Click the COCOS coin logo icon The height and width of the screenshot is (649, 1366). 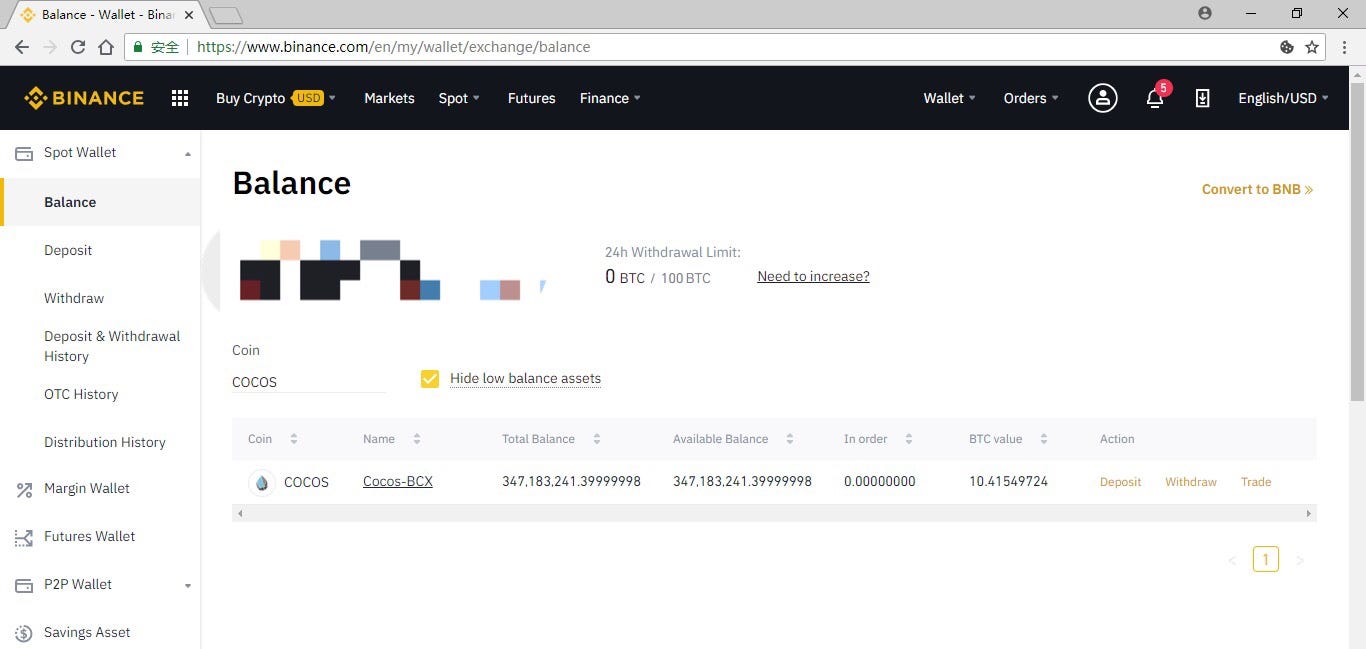coord(261,482)
